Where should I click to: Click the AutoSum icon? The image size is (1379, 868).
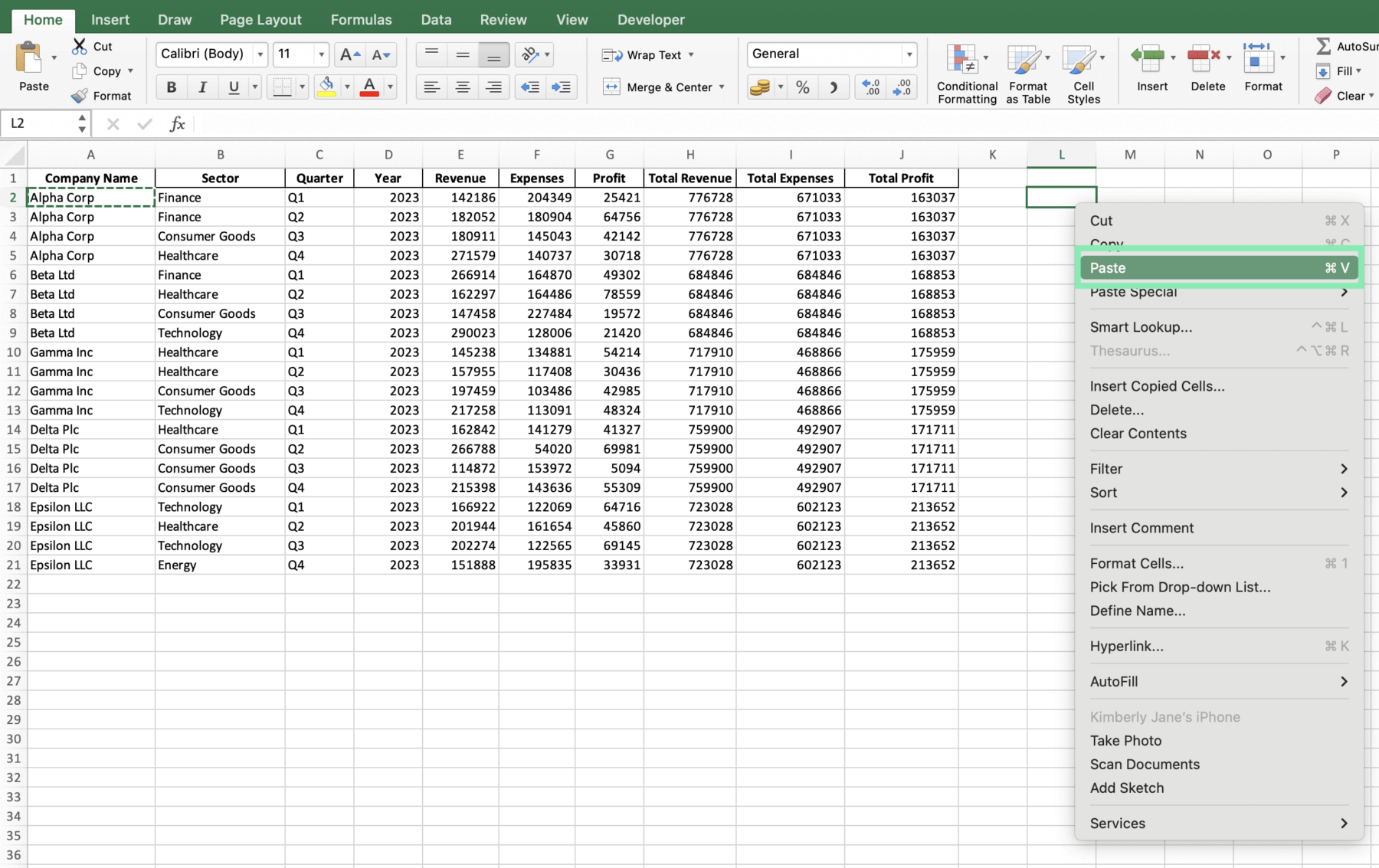(x=1323, y=46)
